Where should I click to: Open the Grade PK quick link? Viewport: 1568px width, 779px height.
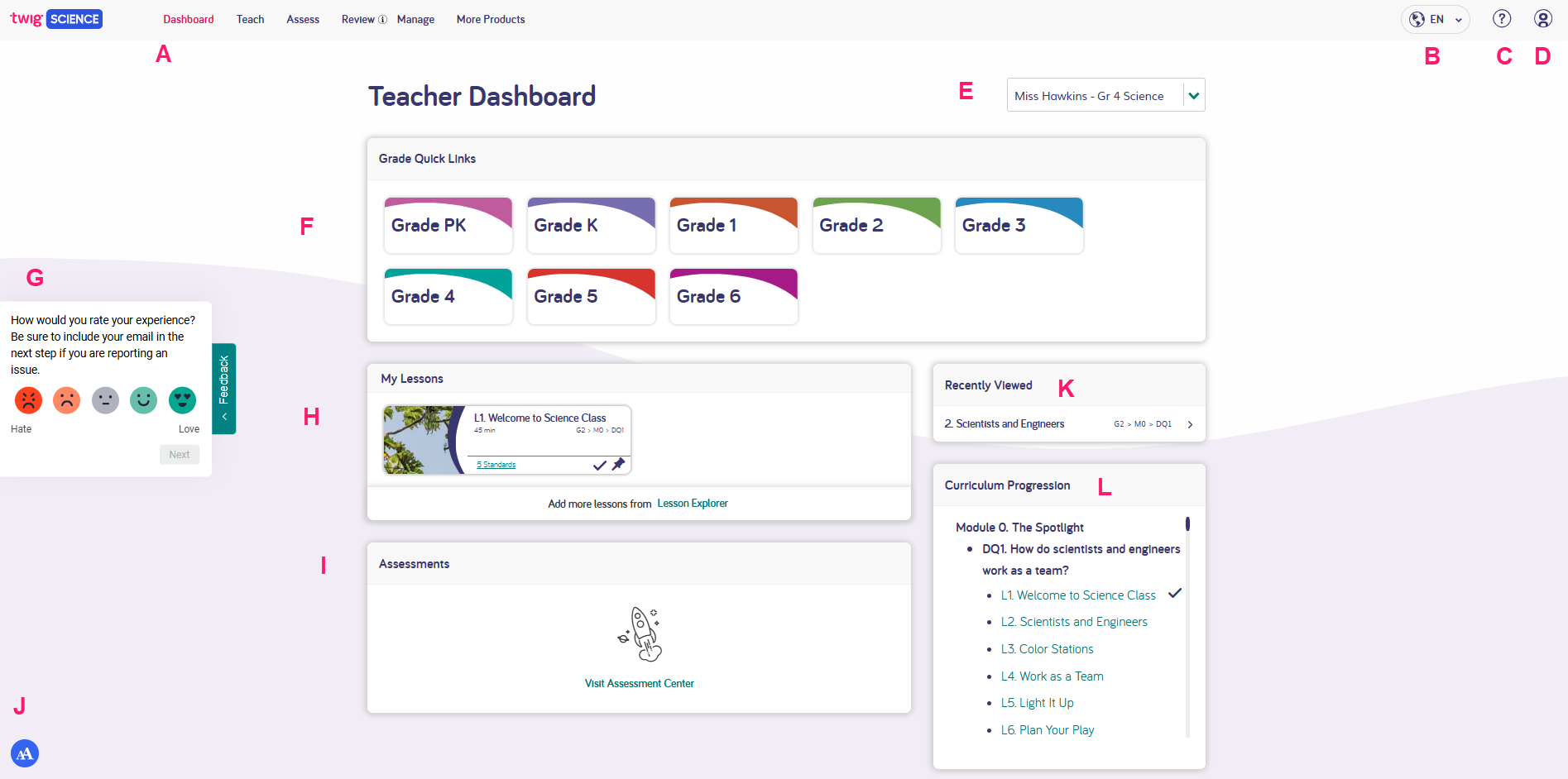click(x=448, y=225)
